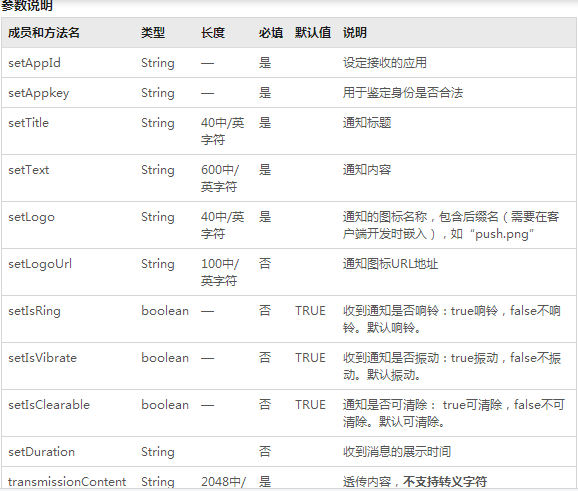Click the length 100中/英字符 in setLogoUrl row
Image resolution: width=578 pixels, height=491 pixels.
[220, 272]
